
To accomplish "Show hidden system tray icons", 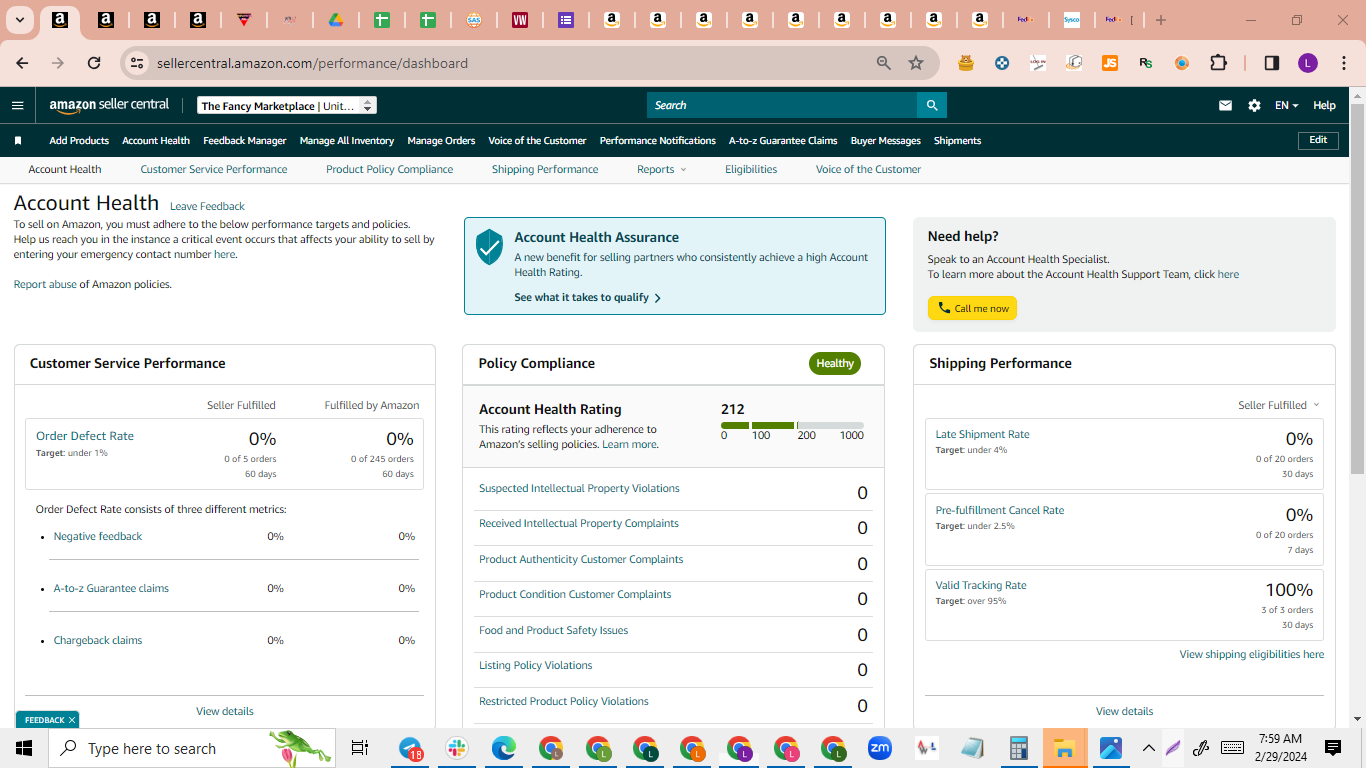I will coord(1149,748).
